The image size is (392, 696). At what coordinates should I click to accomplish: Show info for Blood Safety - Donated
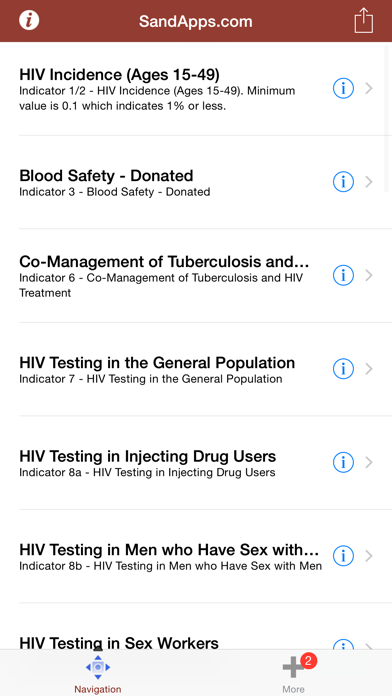[x=343, y=182]
